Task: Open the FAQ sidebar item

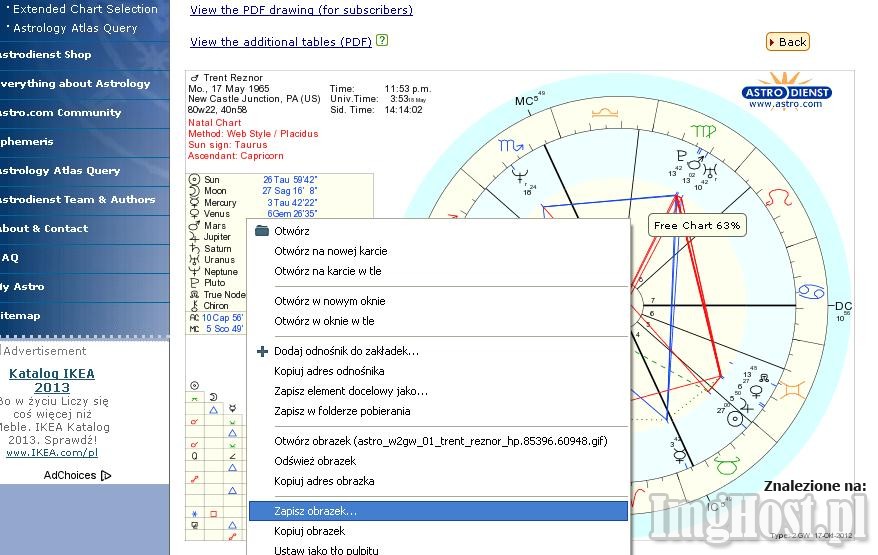Action: coord(10,258)
